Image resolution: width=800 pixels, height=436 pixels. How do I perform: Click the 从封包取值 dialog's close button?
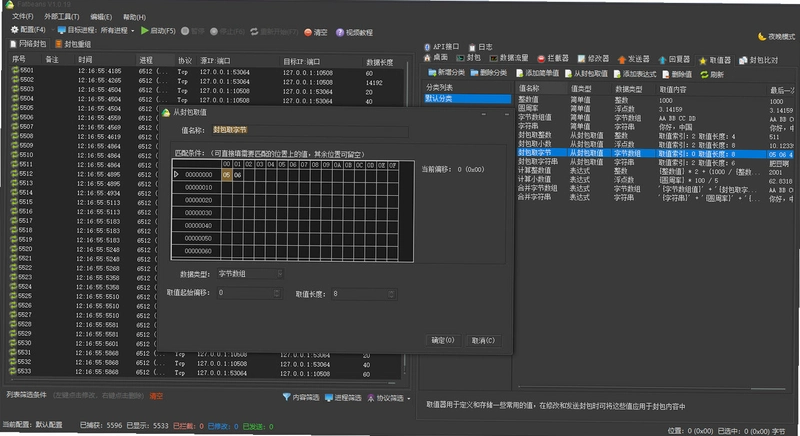click(x=507, y=115)
